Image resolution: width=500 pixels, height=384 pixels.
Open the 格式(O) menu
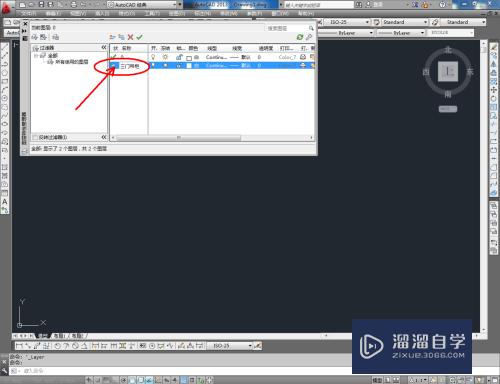click(x=127, y=14)
